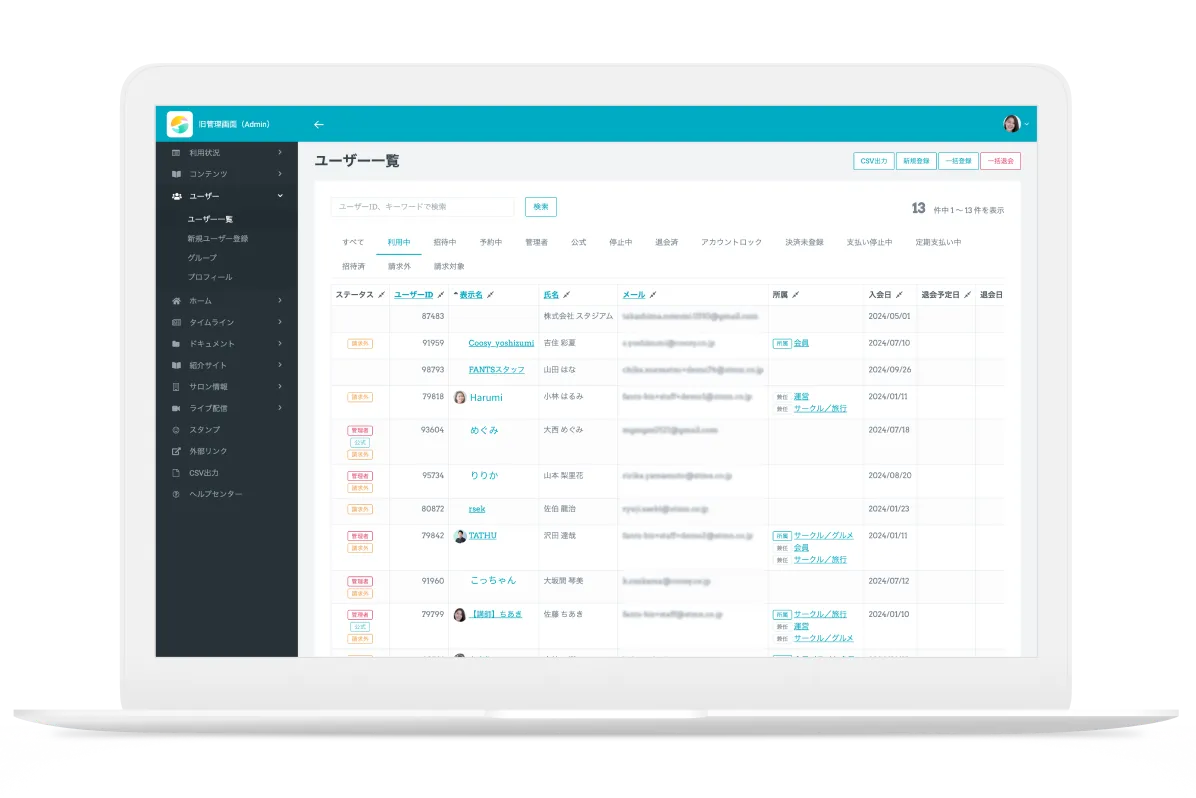Image resolution: width=1196 pixels, height=798 pixels.
Task: Select the 請求対象 filter tab
Action: click(x=449, y=266)
